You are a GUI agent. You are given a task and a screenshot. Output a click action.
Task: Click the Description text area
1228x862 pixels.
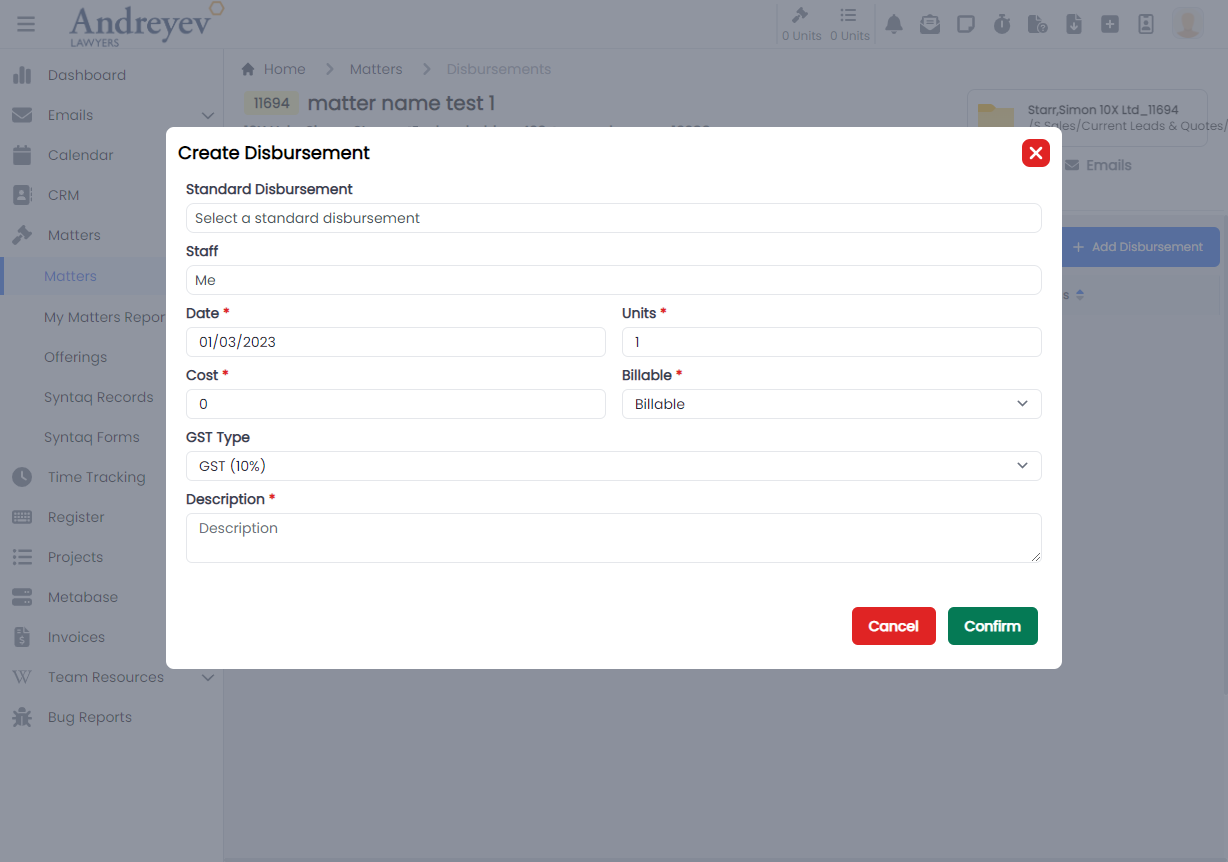tap(613, 538)
